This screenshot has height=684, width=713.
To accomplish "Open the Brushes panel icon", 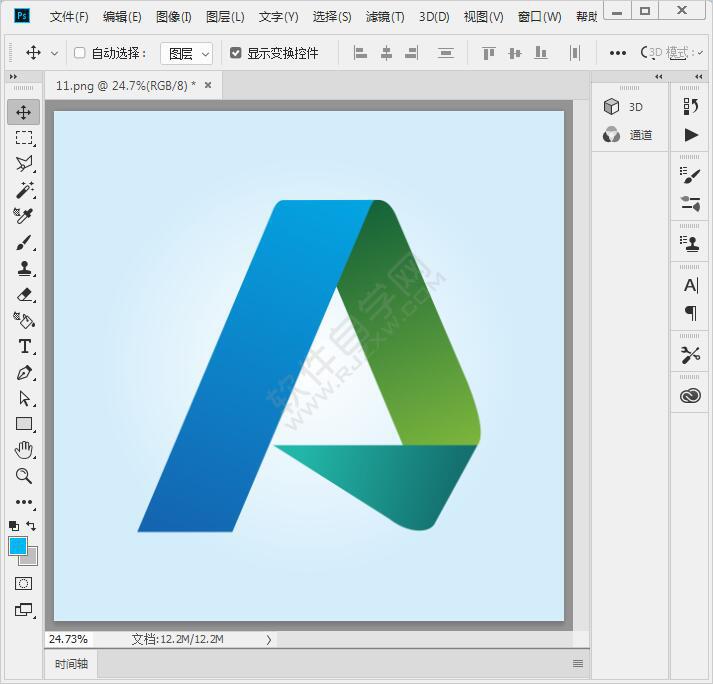I will coord(690,175).
